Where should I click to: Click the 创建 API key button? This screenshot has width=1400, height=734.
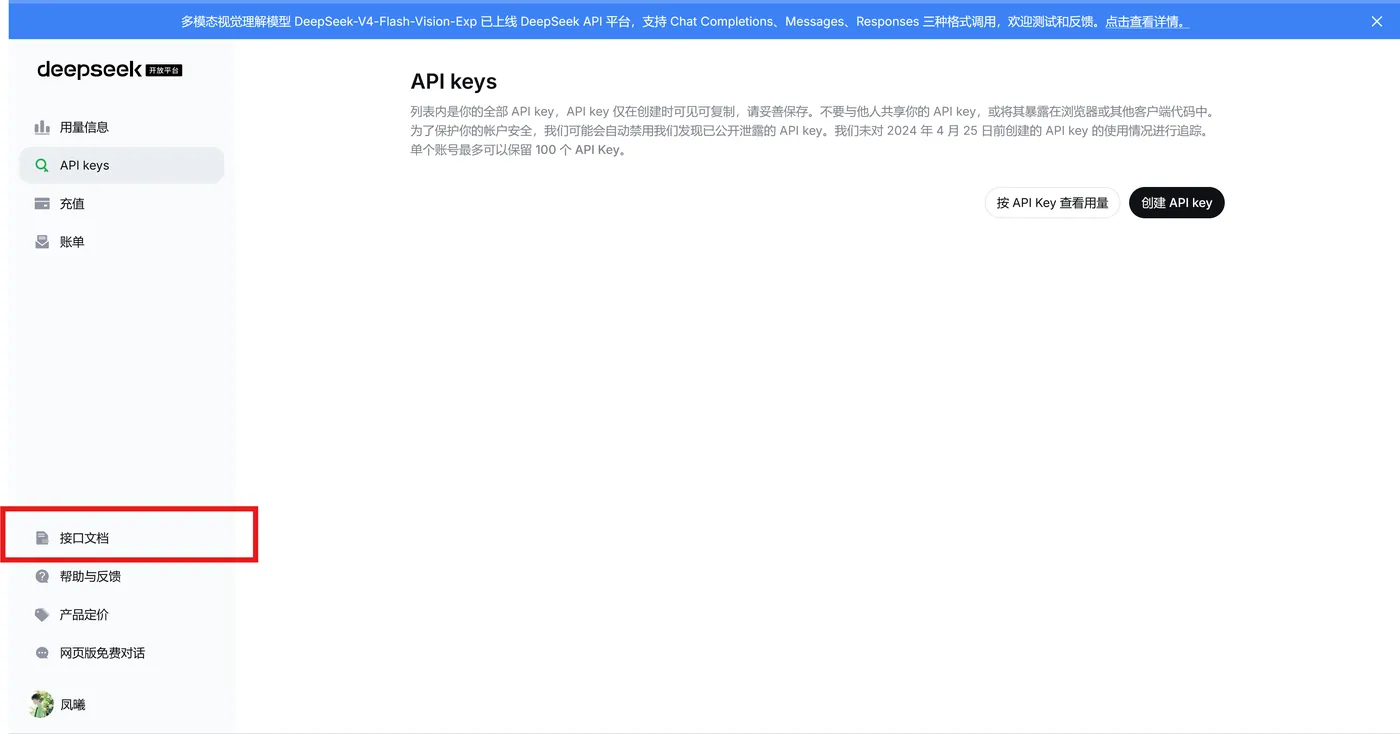tap(1176, 203)
